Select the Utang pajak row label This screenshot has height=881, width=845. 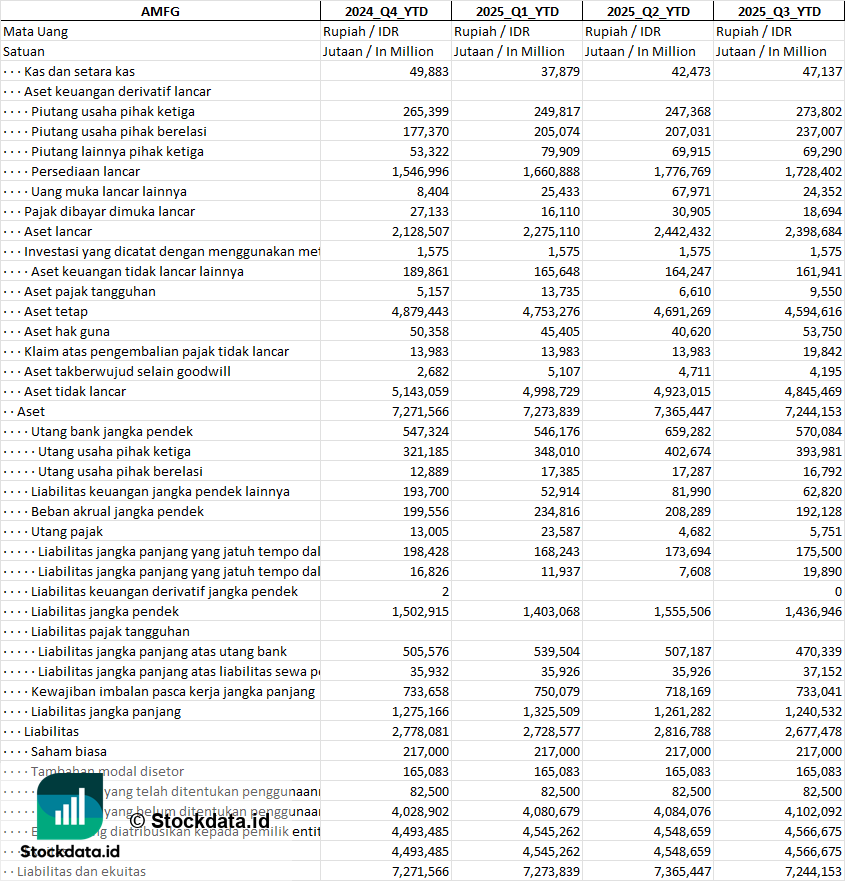point(67,532)
